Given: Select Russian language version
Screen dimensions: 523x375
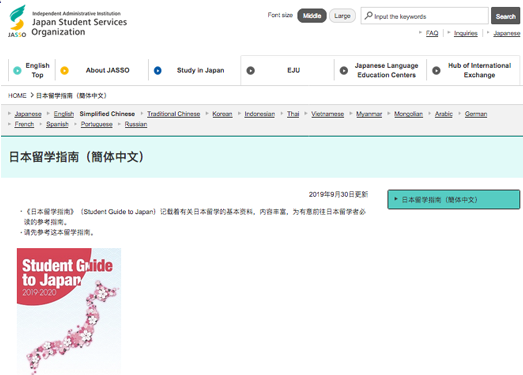Looking at the screenshot, I should 136,124.
